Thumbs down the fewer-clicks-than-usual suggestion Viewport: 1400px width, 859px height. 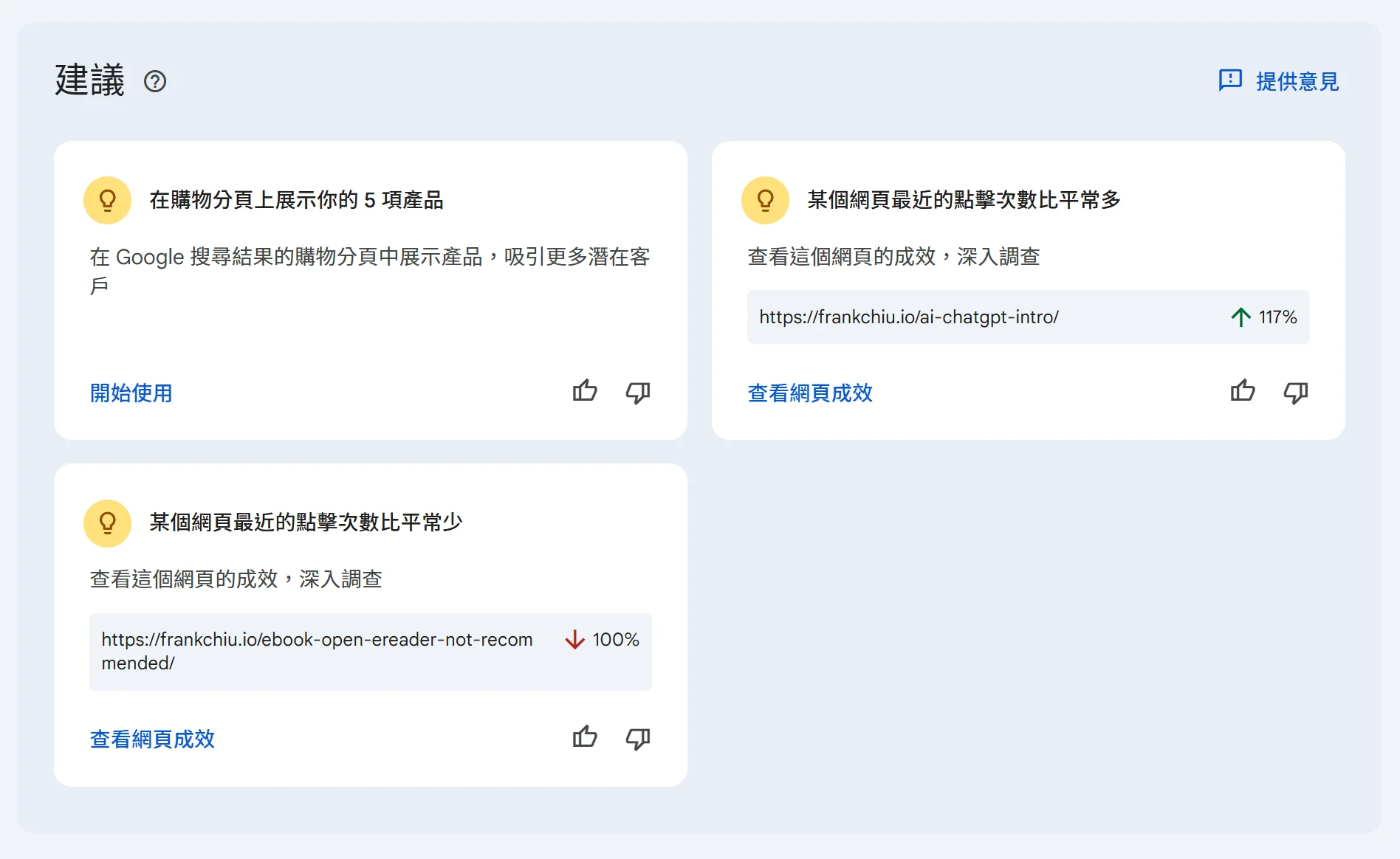pyautogui.click(x=638, y=738)
